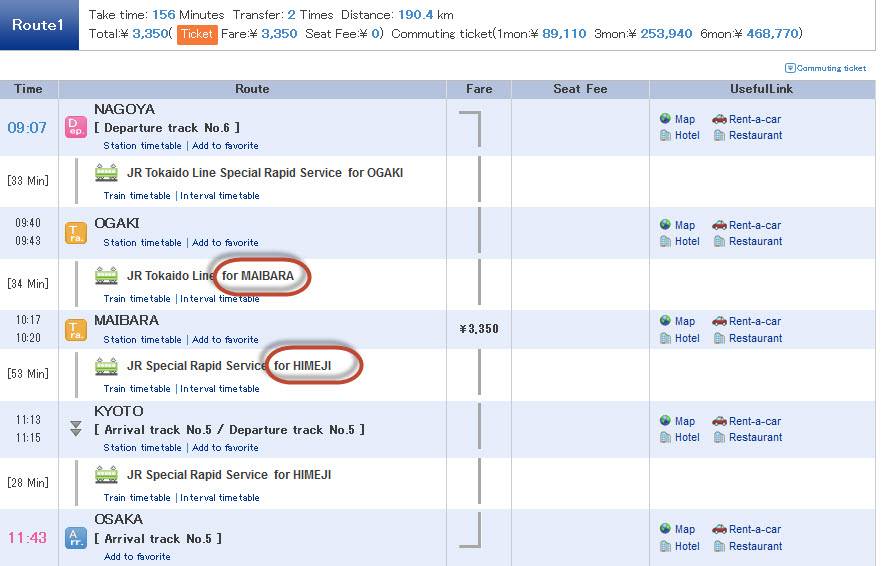Click the globe Map icon in NAGOYA row

pyautogui.click(x=665, y=118)
